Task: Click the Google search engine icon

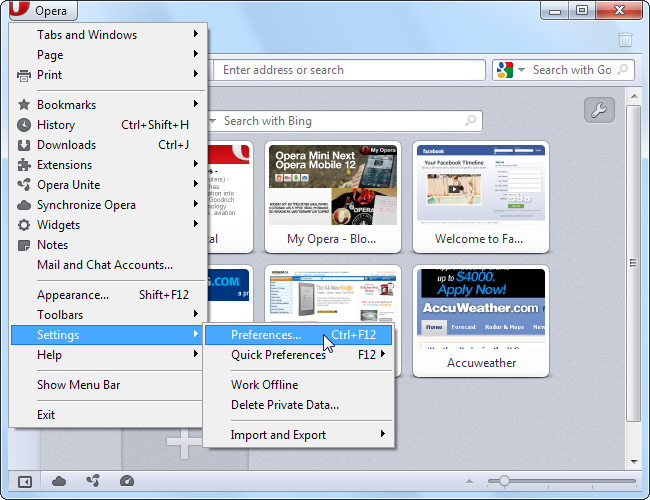Action: click(x=505, y=70)
